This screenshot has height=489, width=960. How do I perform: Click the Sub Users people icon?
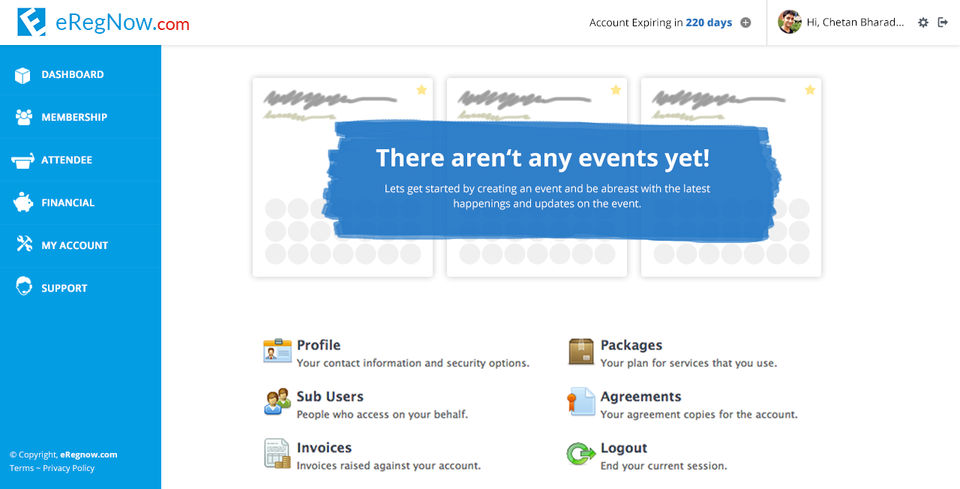277,401
